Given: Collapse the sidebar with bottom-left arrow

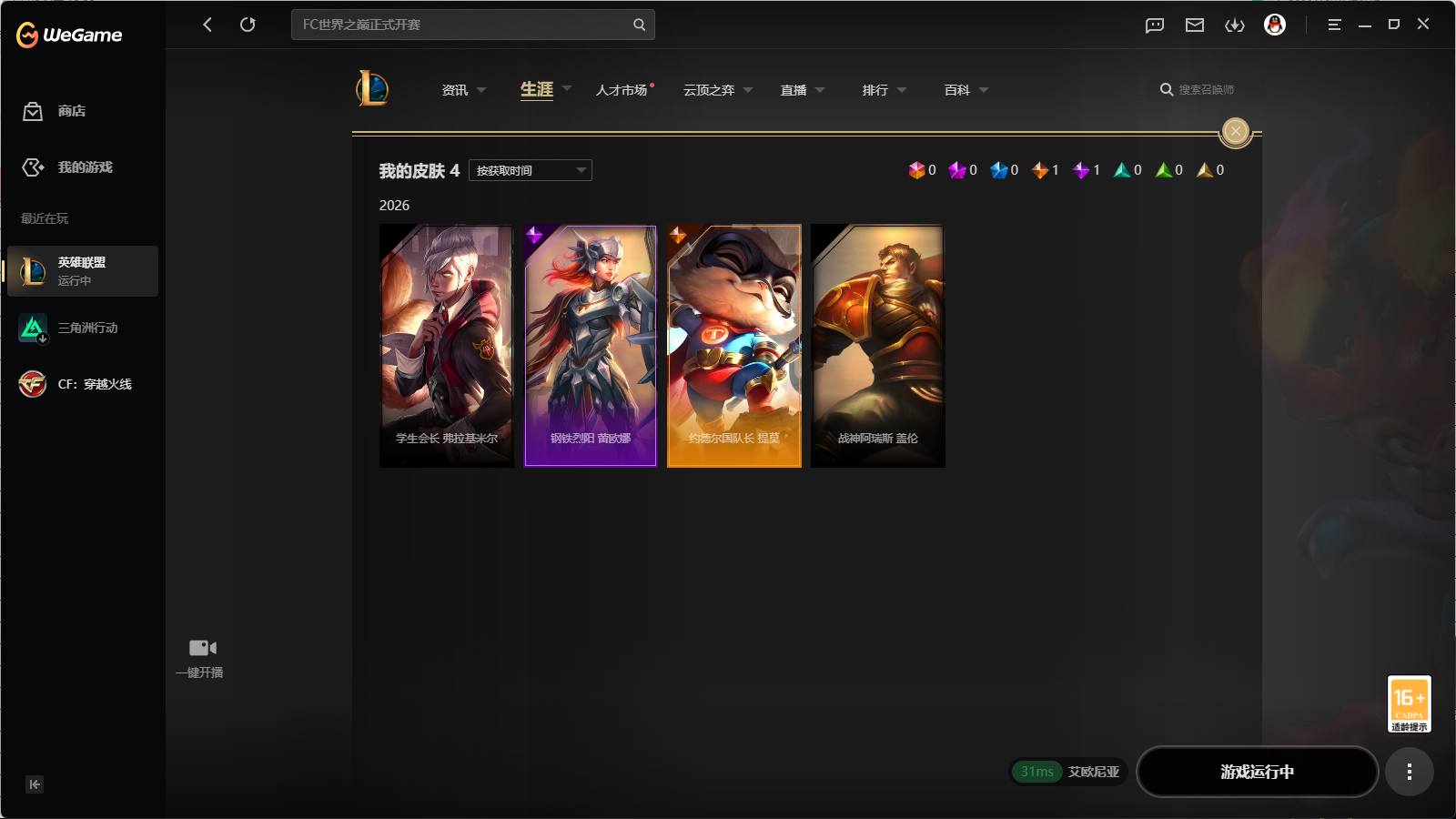Looking at the screenshot, I should [x=35, y=784].
